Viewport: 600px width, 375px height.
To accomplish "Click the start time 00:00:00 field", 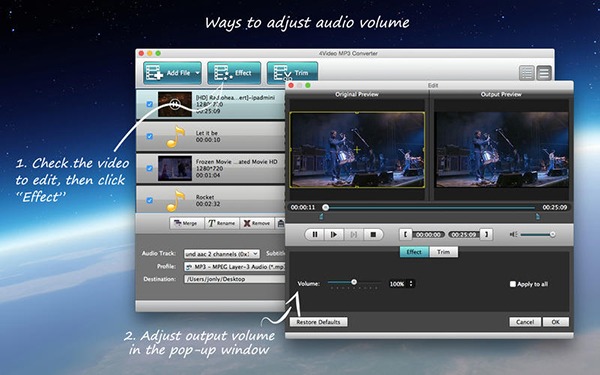I will pyautogui.click(x=428, y=235).
